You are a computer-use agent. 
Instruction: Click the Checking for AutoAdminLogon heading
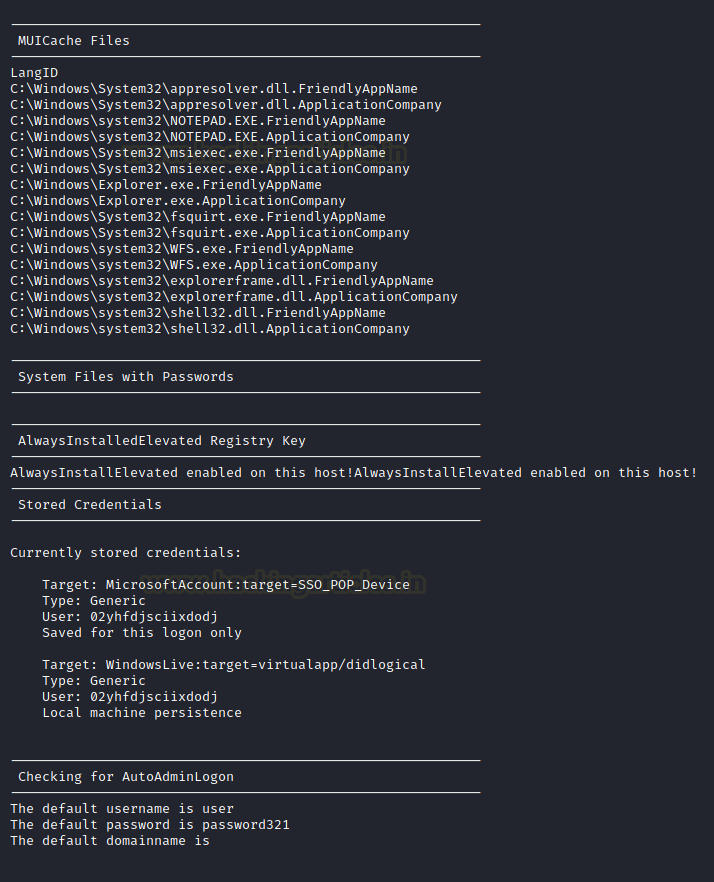click(126, 777)
